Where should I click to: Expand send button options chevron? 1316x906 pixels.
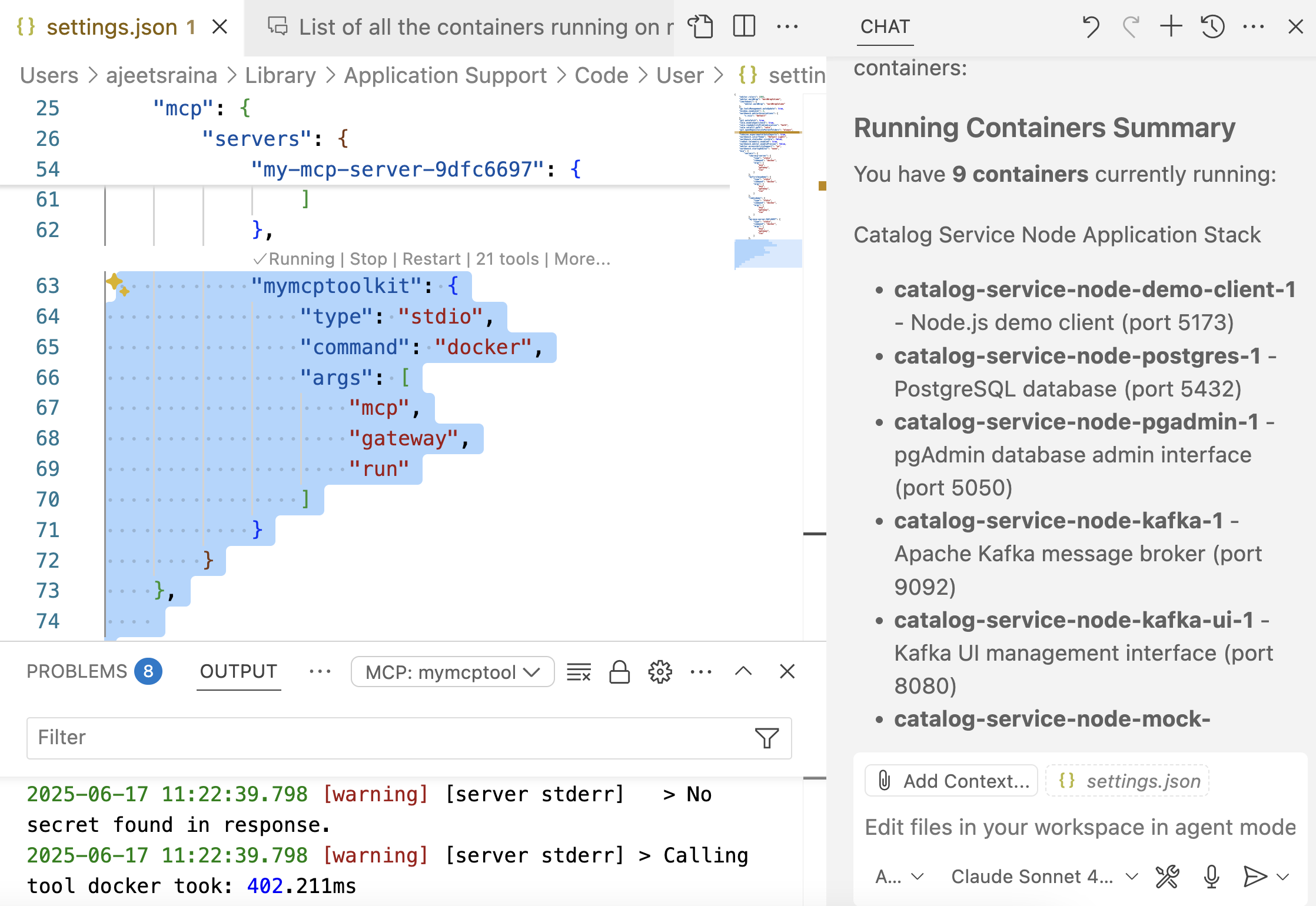(x=1283, y=877)
